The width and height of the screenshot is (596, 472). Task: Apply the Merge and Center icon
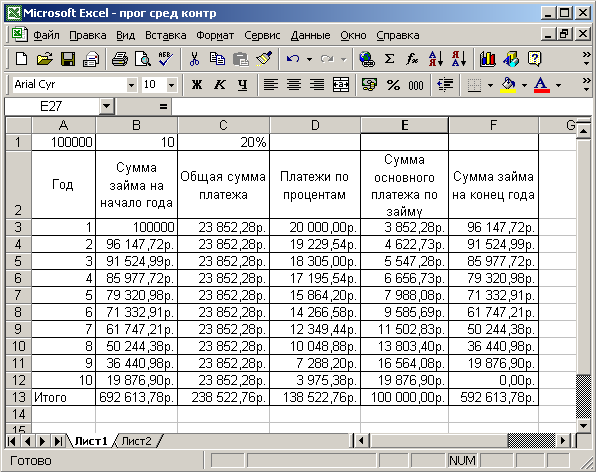pos(341,84)
